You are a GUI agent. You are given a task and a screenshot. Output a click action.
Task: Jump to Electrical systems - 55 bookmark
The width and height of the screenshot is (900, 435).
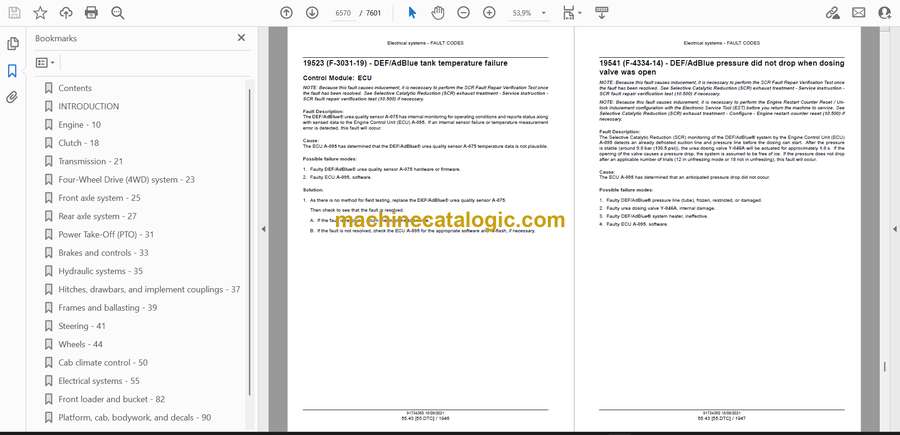[x=99, y=381]
